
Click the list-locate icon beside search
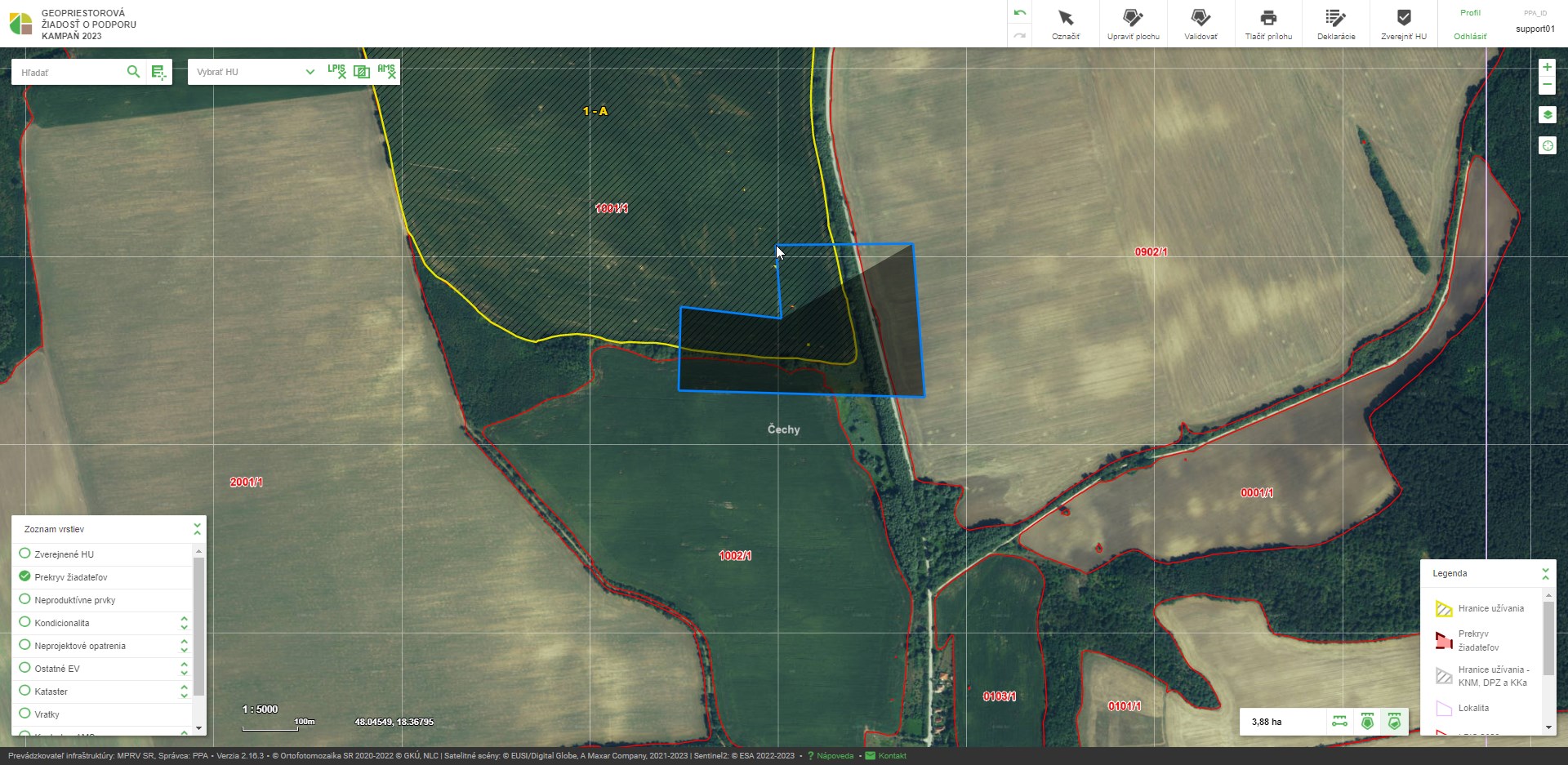coord(158,73)
